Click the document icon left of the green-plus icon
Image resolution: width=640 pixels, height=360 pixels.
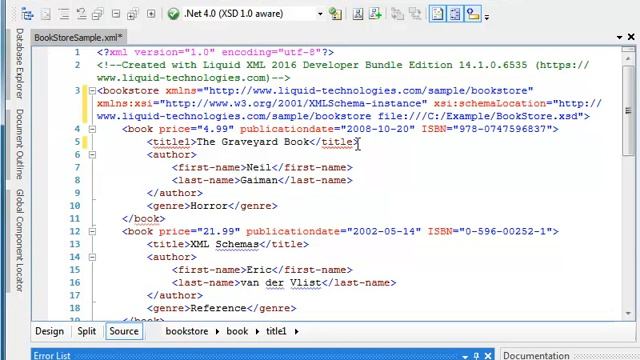[358, 14]
